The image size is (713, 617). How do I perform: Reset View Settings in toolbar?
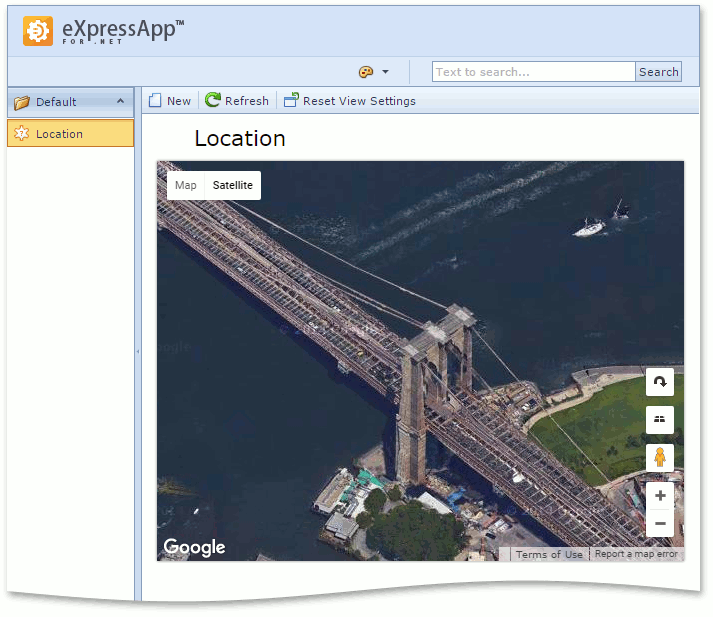tap(350, 100)
